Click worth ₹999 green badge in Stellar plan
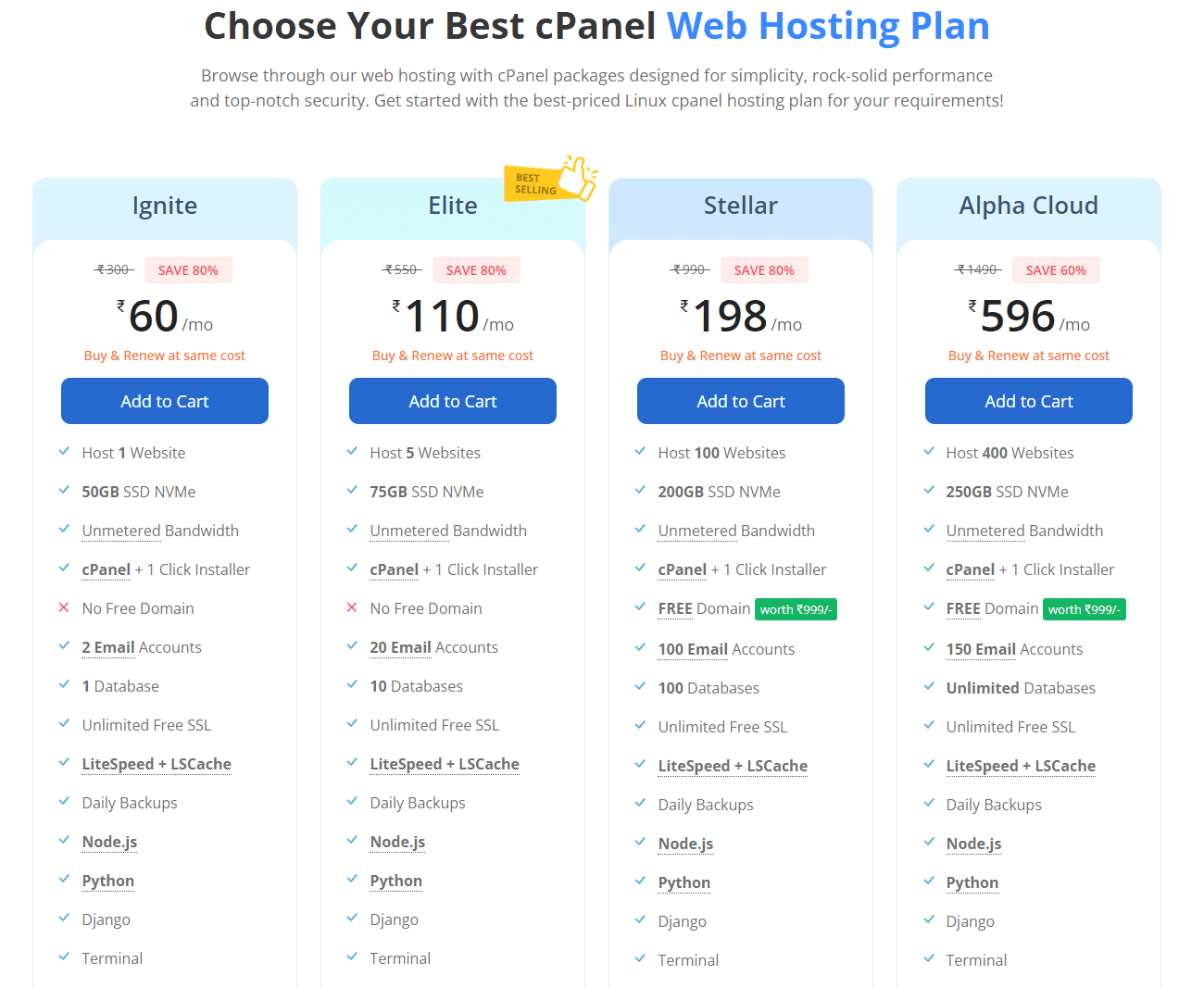Viewport: 1204px width, 988px height. click(796, 609)
